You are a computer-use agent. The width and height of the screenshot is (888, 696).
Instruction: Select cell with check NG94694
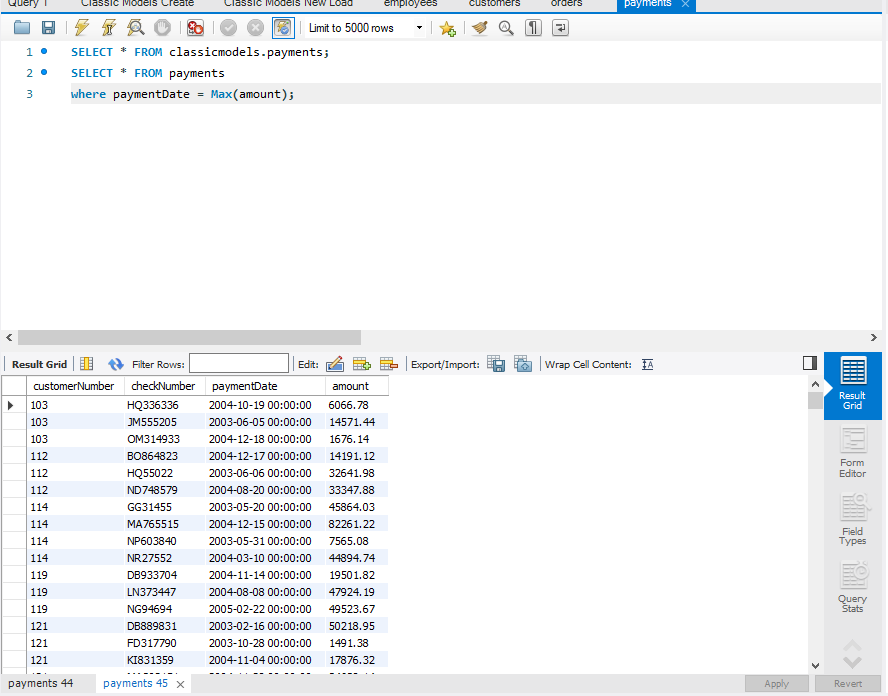(164, 609)
